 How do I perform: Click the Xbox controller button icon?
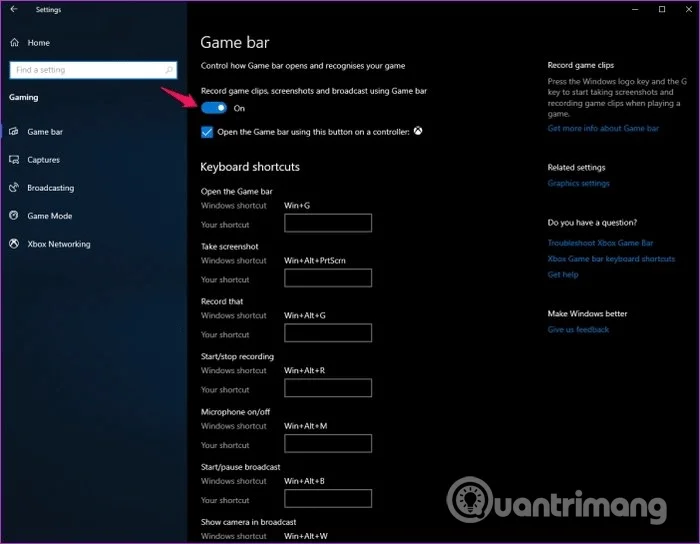[x=418, y=131]
